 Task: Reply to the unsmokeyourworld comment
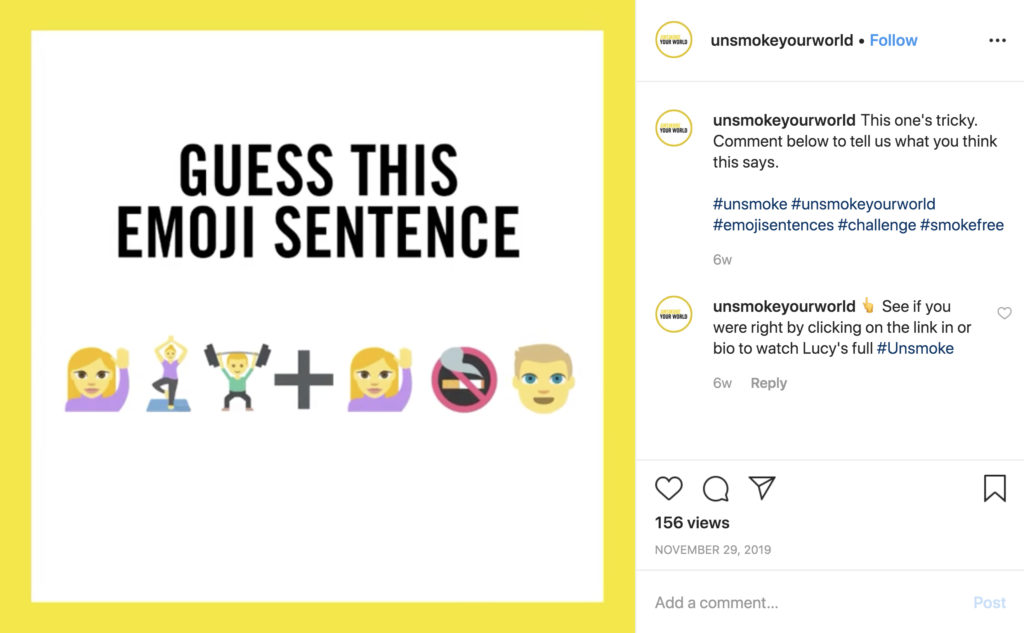768,383
